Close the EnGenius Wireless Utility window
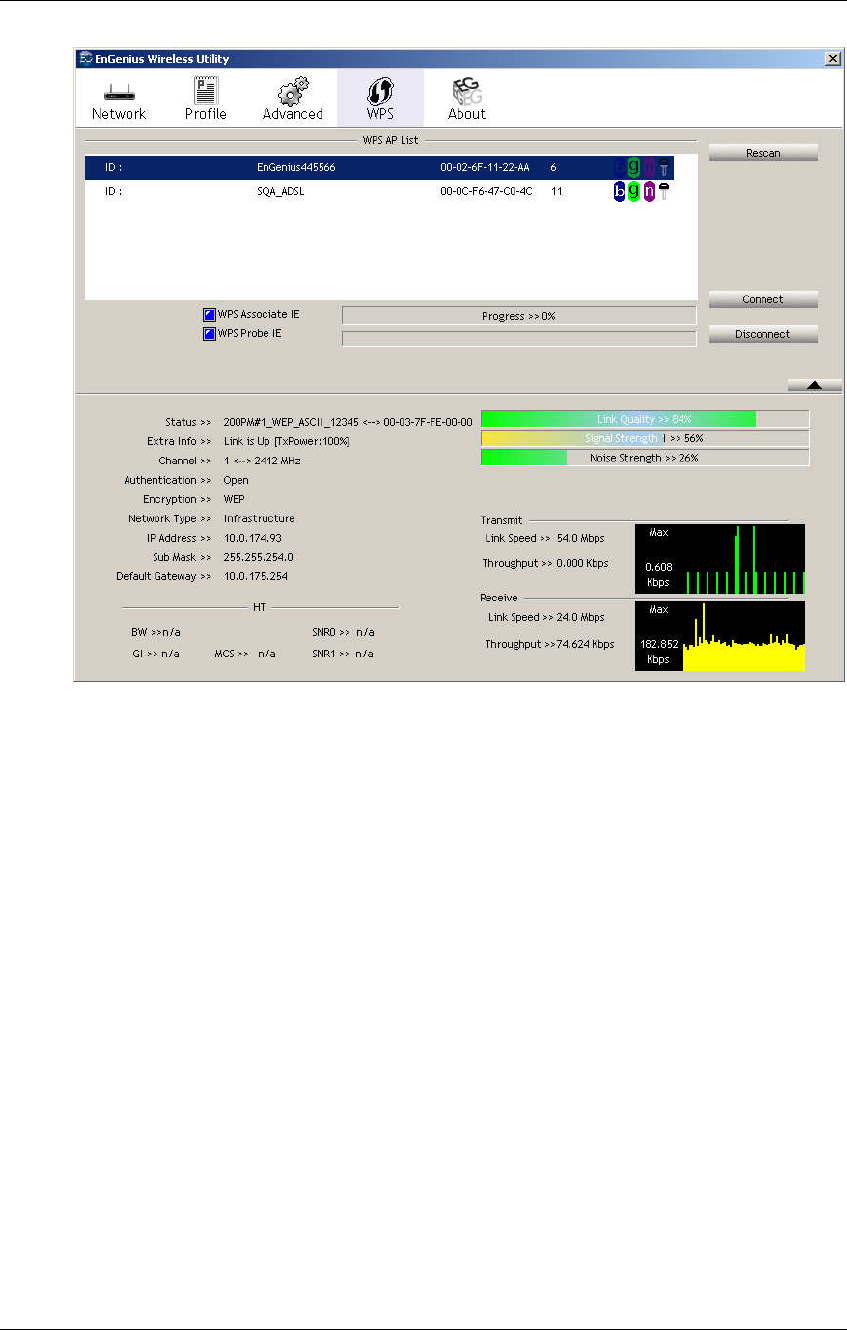Viewport: 847px width, 1330px height. point(832,59)
